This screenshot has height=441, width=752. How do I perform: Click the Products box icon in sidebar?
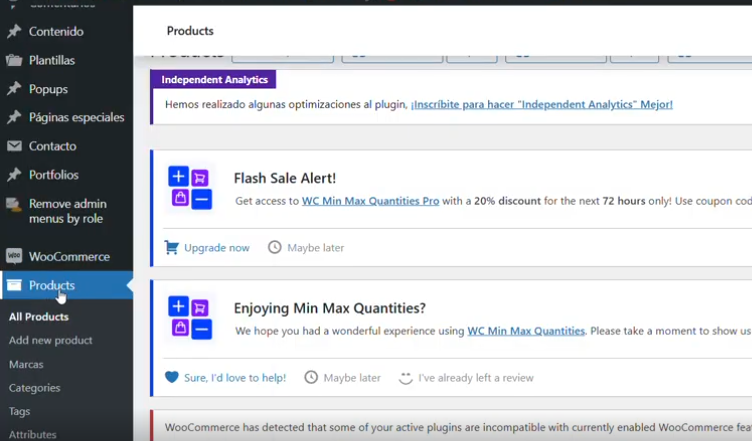pos(14,285)
